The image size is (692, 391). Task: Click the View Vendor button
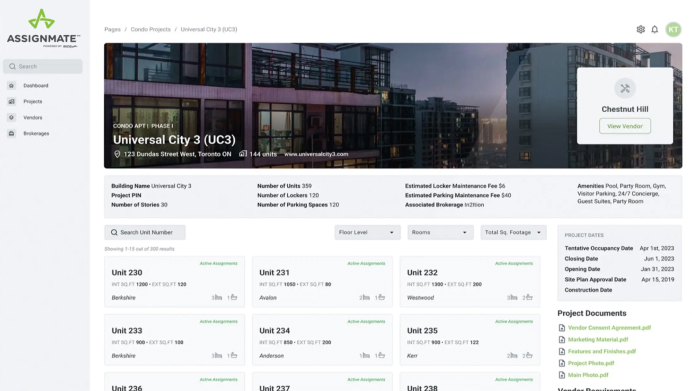coord(624,126)
